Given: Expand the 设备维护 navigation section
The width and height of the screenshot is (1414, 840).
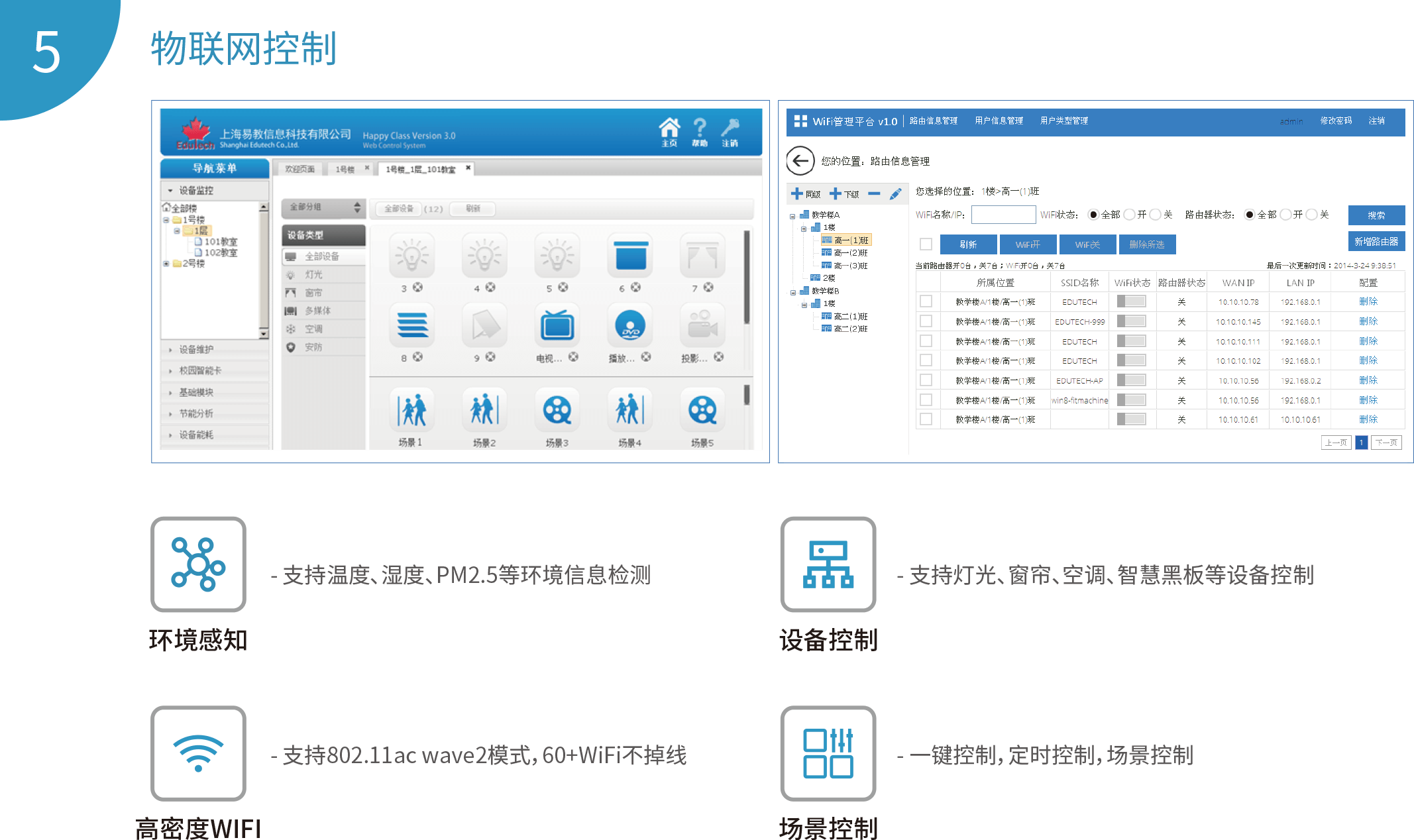Looking at the screenshot, I should coord(197,349).
